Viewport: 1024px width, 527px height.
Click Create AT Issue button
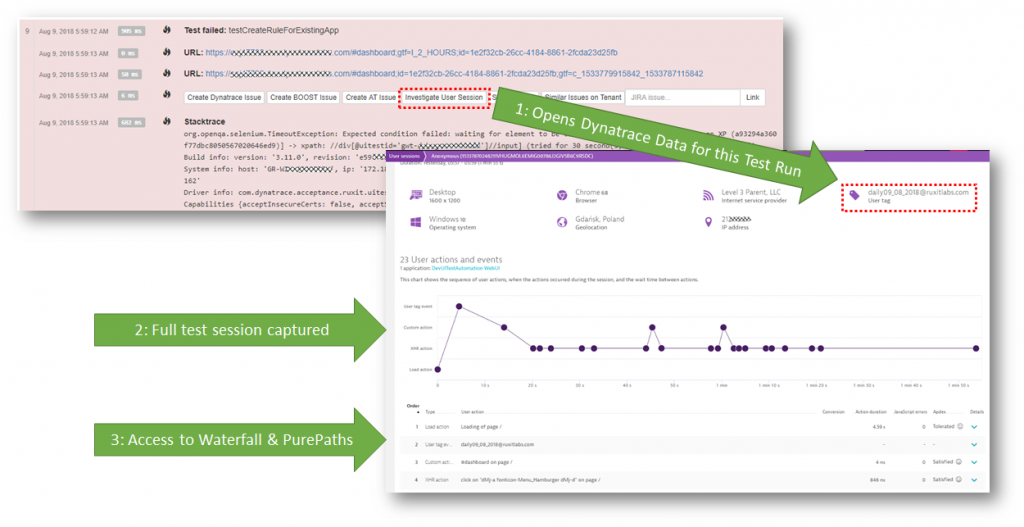point(370,97)
